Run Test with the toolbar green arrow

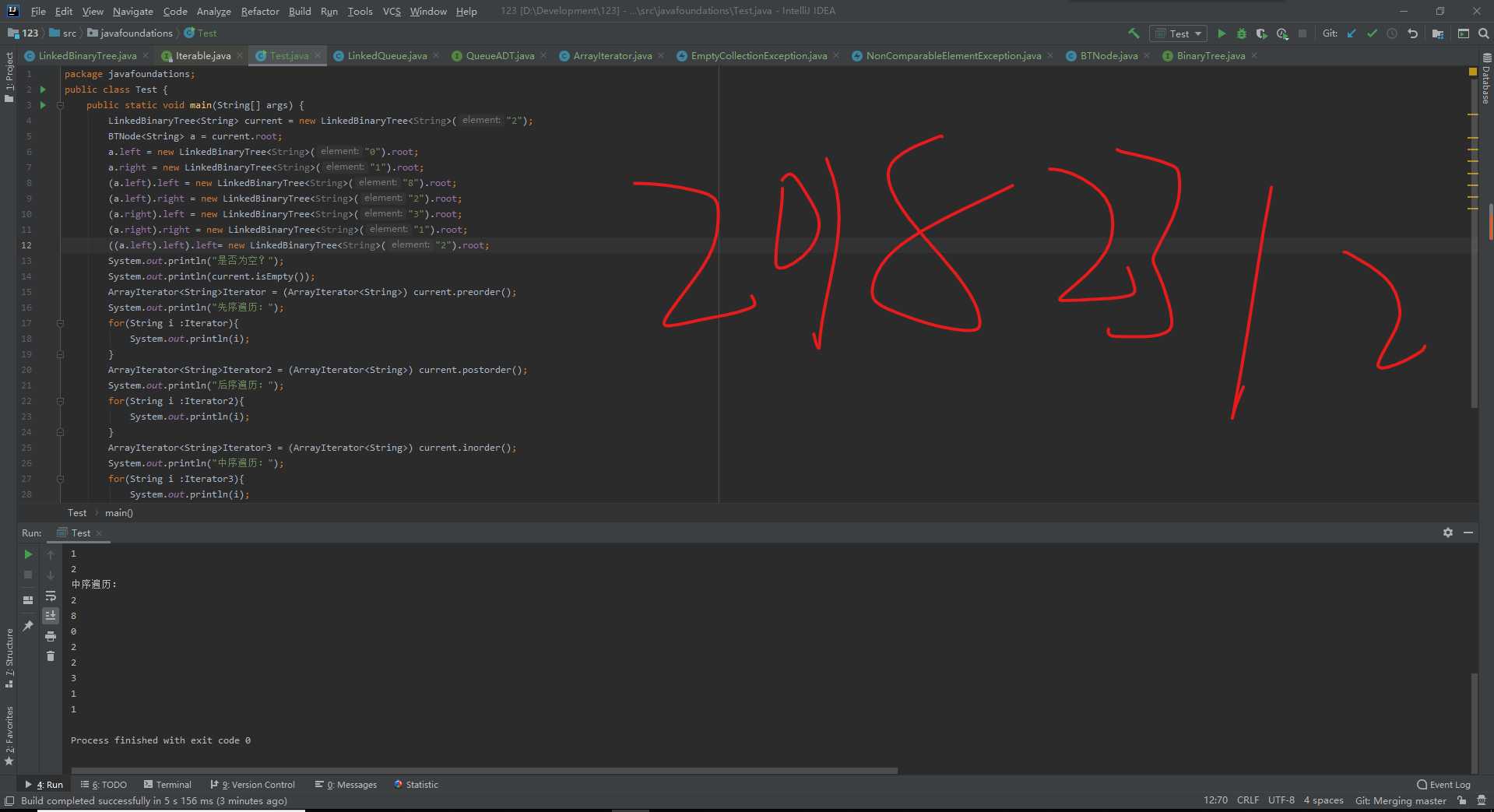pyautogui.click(x=1222, y=33)
